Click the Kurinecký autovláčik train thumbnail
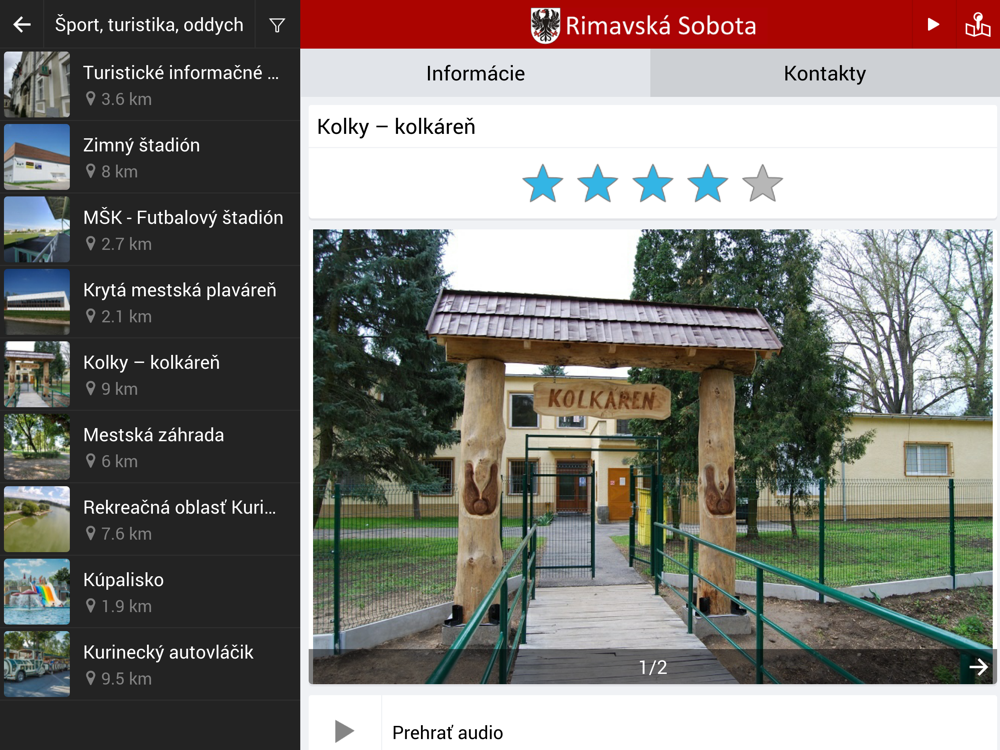Viewport: 1000px width, 750px height. point(37,663)
